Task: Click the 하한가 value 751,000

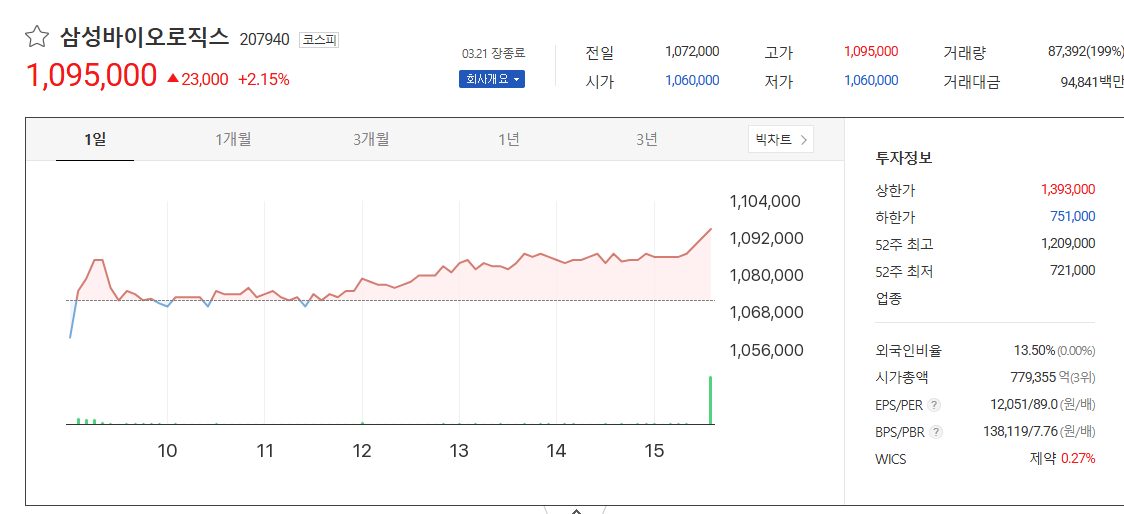Action: [1074, 216]
